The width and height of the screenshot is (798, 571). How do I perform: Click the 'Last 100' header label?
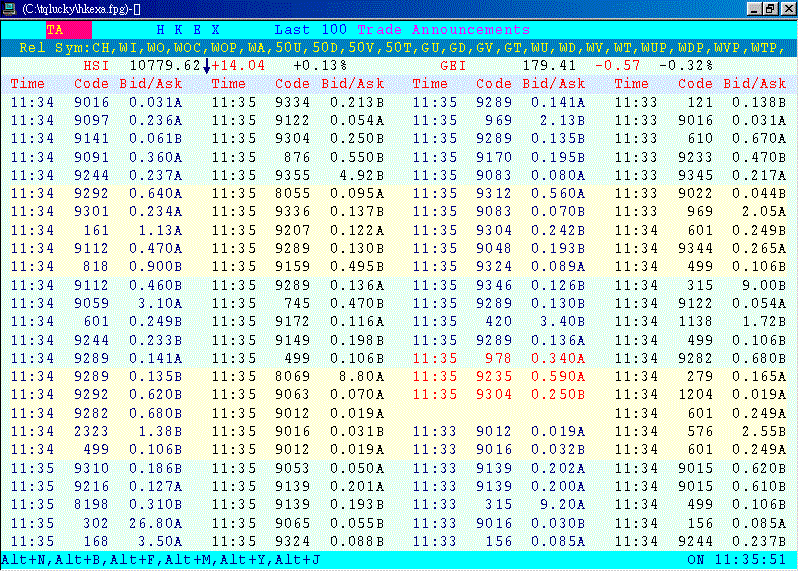pyautogui.click(x=310, y=30)
